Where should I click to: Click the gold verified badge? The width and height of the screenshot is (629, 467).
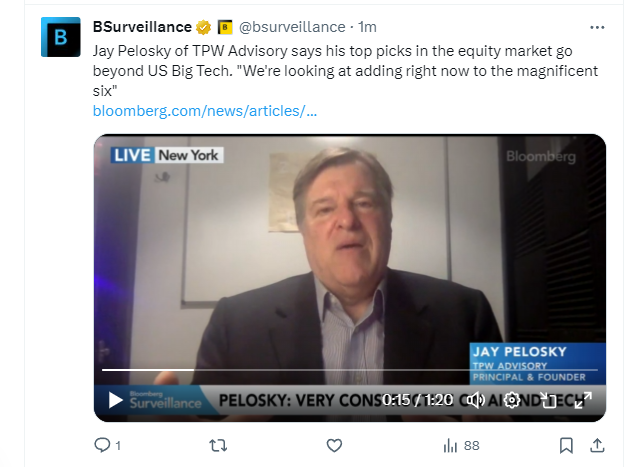click(x=203, y=27)
